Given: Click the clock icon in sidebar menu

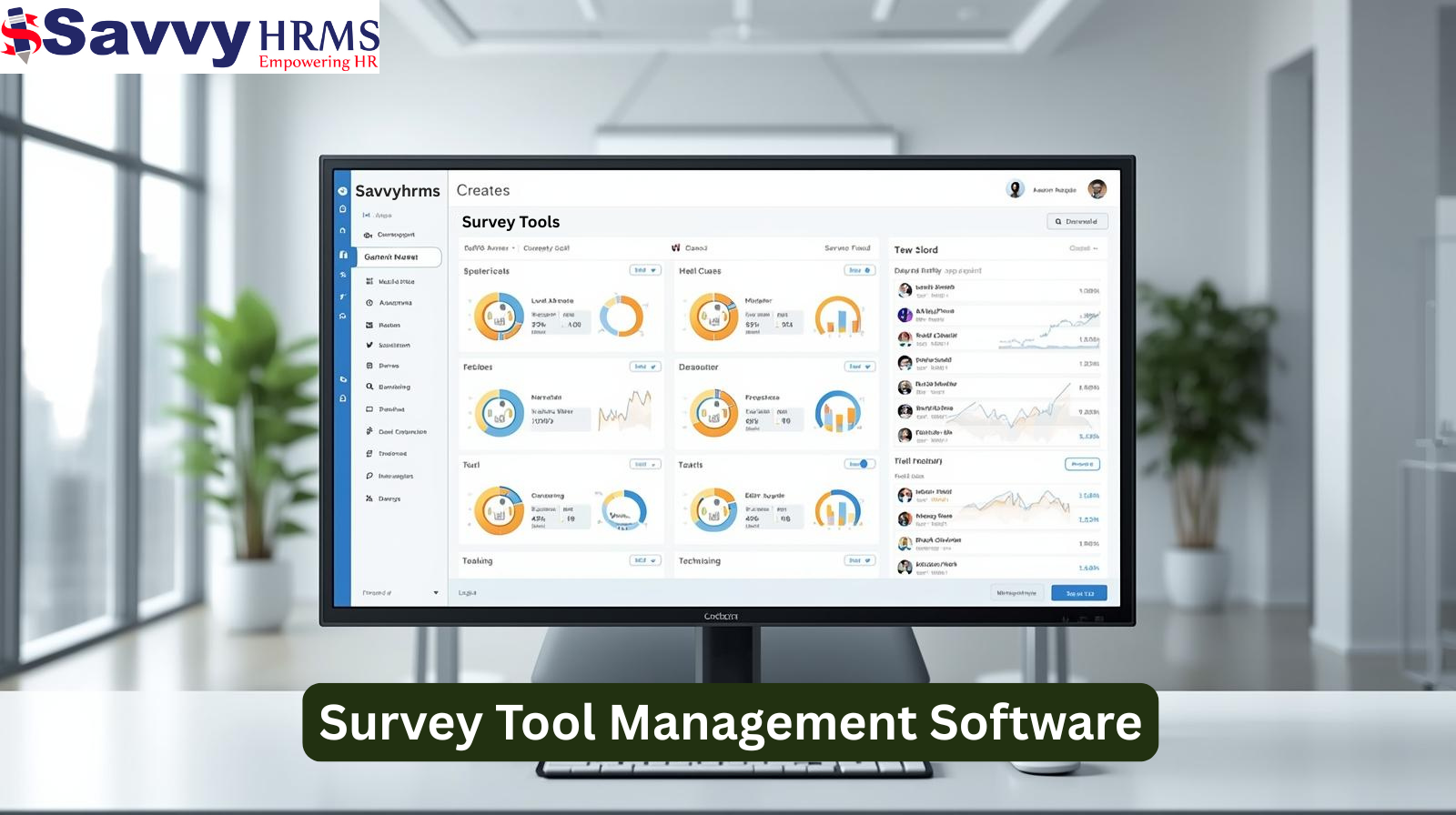Looking at the screenshot, I should tap(369, 303).
